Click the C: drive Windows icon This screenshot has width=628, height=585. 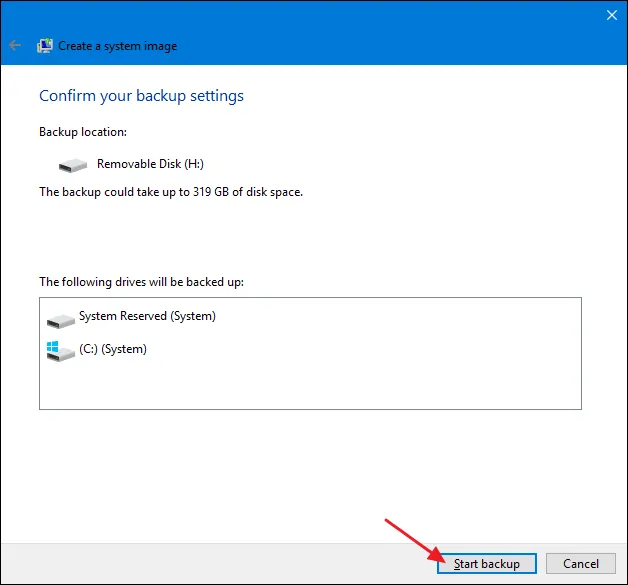tap(60, 351)
